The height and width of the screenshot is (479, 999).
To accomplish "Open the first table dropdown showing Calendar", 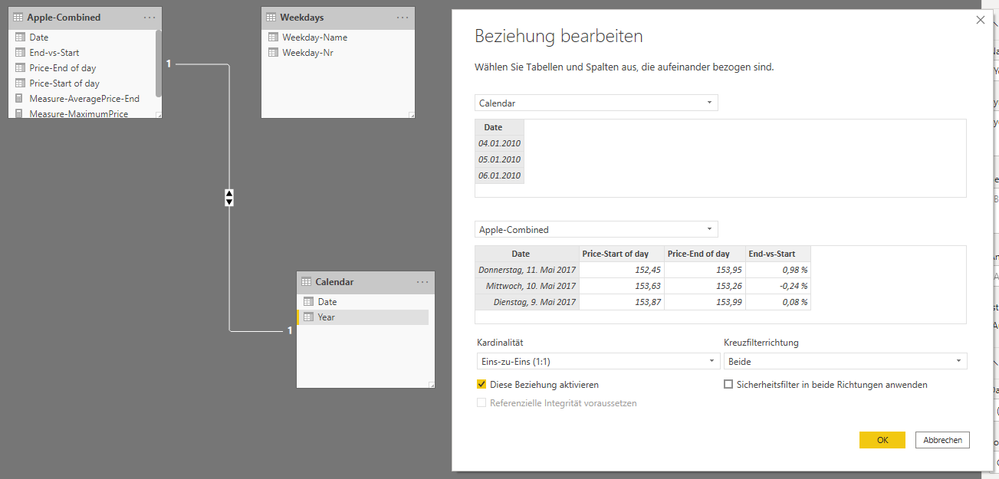I will (596, 103).
